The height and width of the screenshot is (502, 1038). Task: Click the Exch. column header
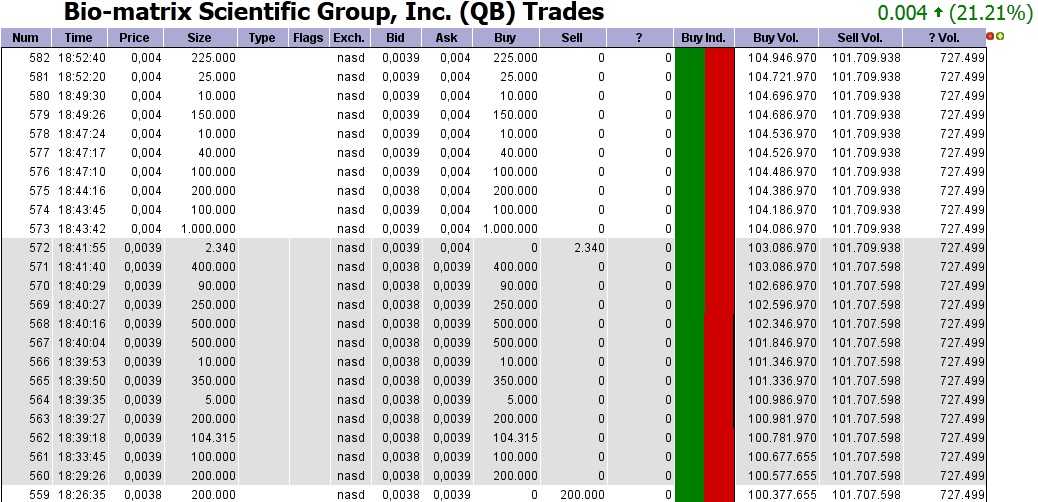click(349, 38)
